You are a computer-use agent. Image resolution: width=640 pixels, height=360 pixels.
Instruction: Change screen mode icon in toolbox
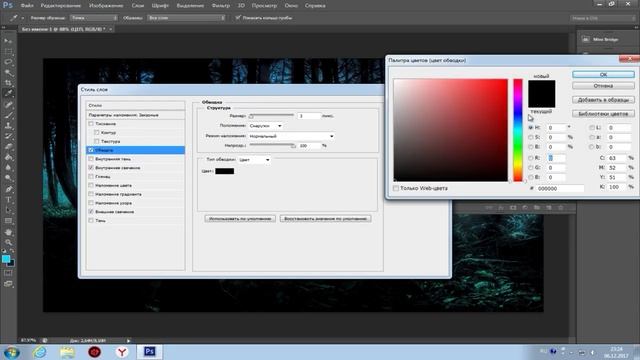coord(8,284)
